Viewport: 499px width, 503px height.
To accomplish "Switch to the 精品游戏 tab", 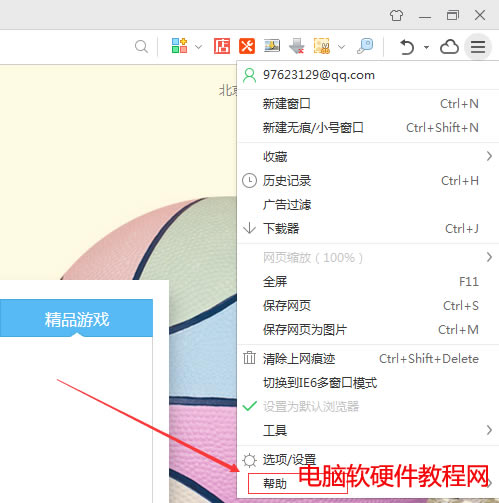I will pyautogui.click(x=76, y=318).
